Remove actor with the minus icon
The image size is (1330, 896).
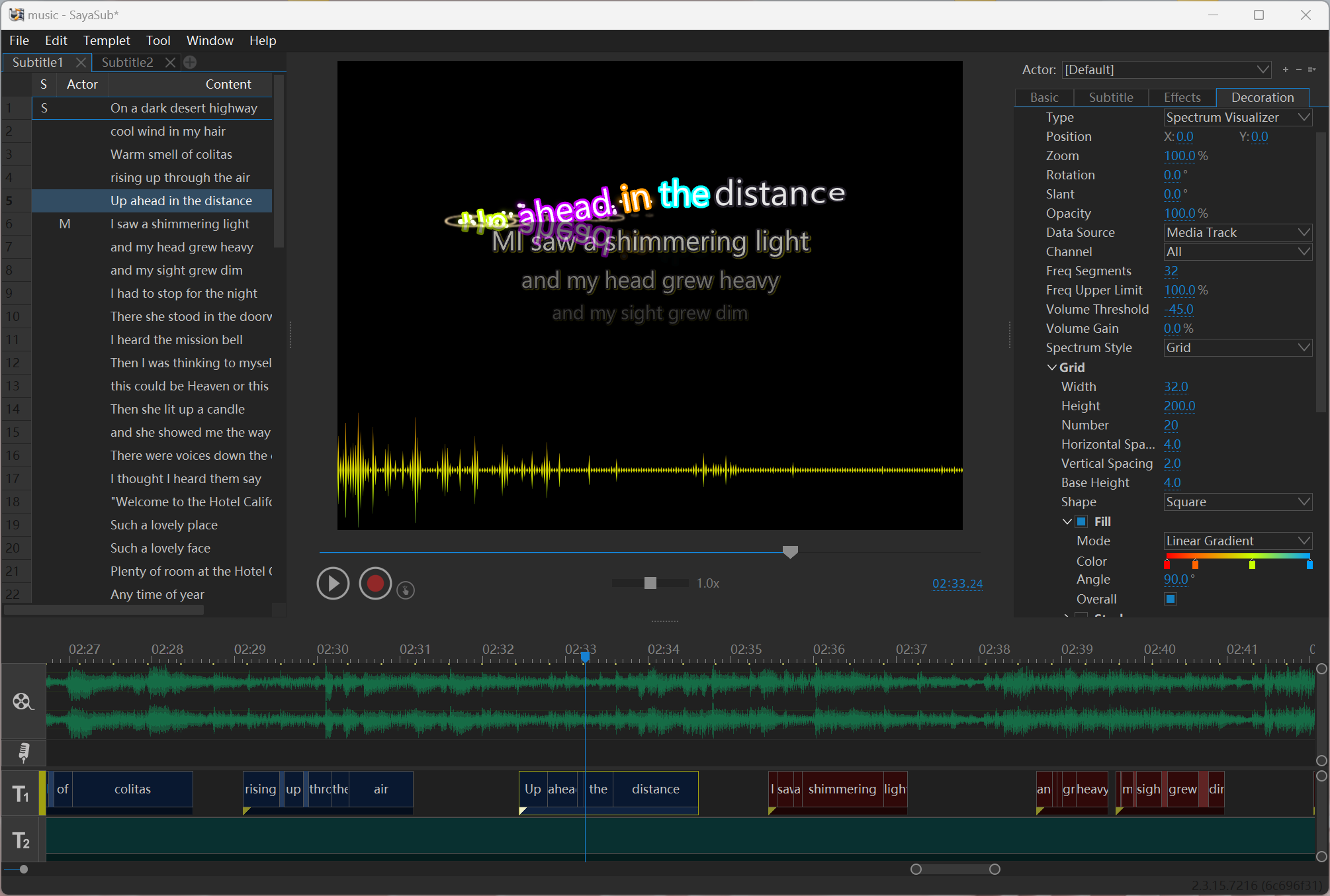[1298, 69]
